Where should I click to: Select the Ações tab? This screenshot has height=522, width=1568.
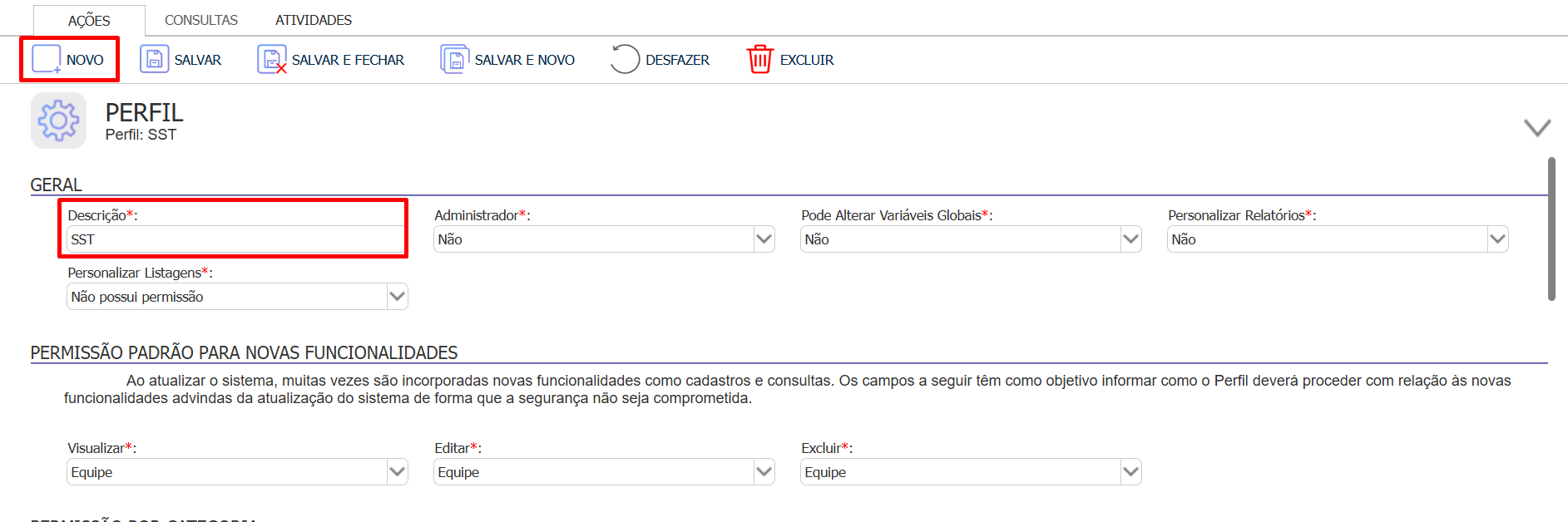point(89,20)
